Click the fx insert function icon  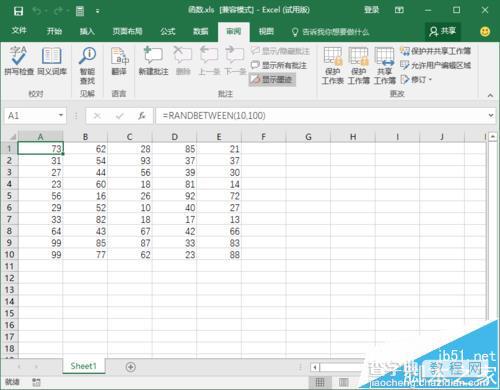click(142, 116)
